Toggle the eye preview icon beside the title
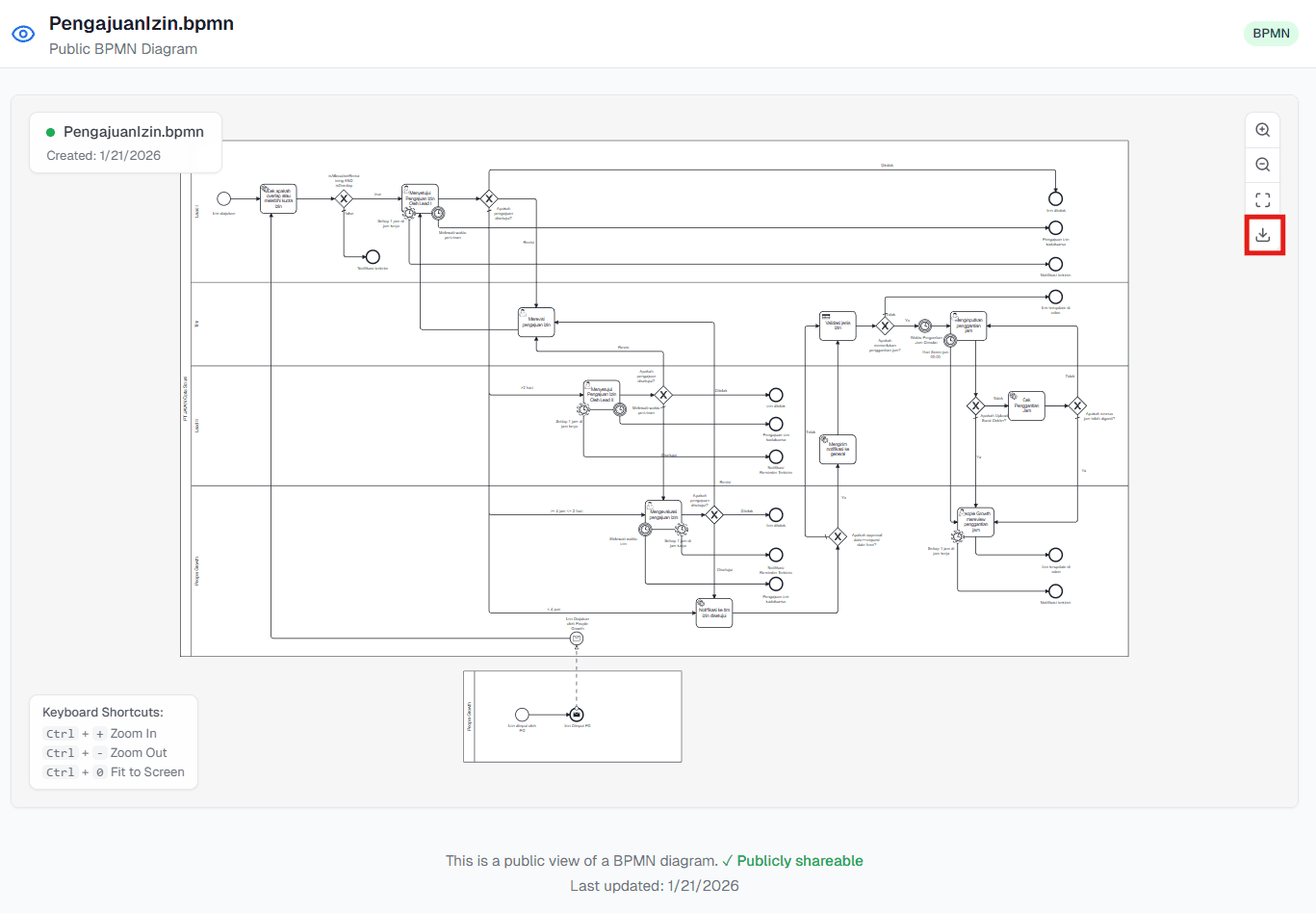This screenshot has width=1316, height=913. pyautogui.click(x=23, y=33)
